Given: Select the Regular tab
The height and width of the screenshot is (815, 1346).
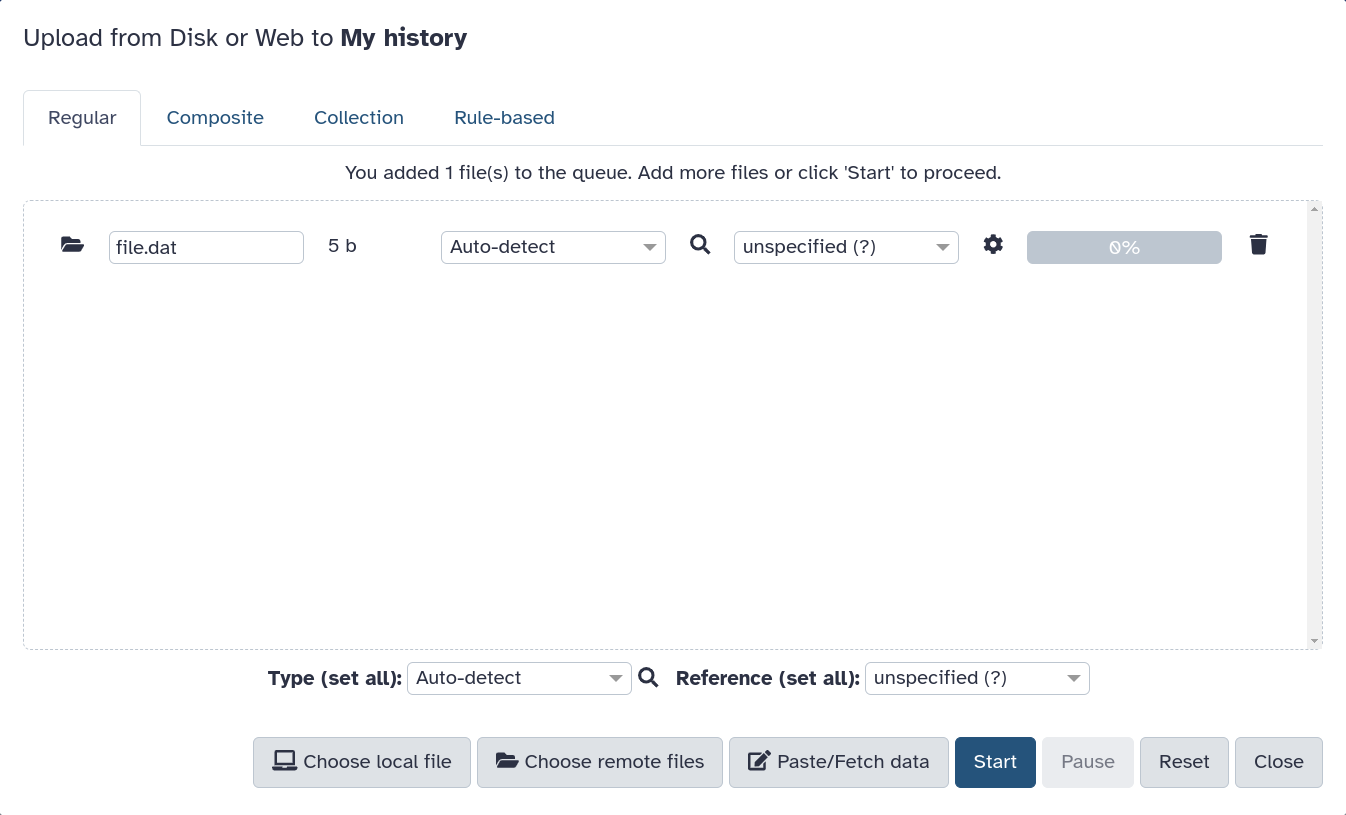Looking at the screenshot, I should point(82,118).
